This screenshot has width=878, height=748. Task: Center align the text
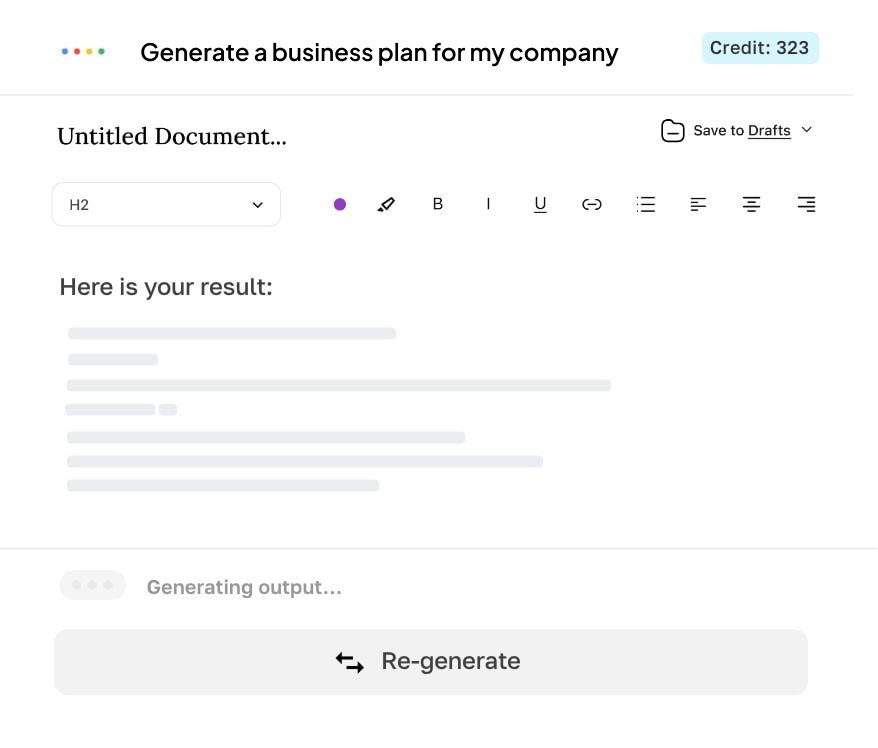(x=751, y=204)
